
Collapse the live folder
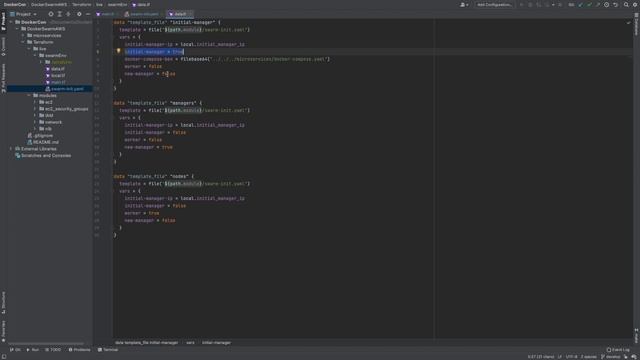pyautogui.click(x=29, y=49)
